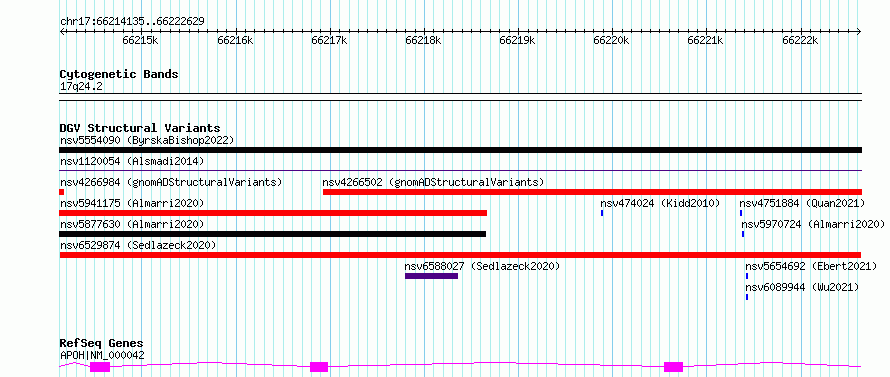Image resolution: width=890 pixels, height=377 pixels.
Task: Click the DGV Structural Variants track title
Action: pos(140,128)
